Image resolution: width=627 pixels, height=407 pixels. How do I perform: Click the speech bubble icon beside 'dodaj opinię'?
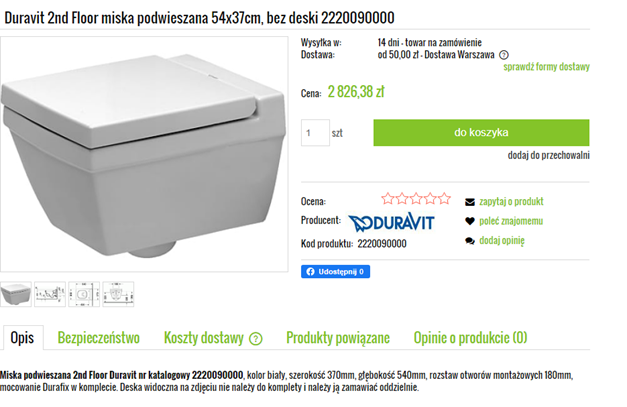pyautogui.click(x=470, y=241)
